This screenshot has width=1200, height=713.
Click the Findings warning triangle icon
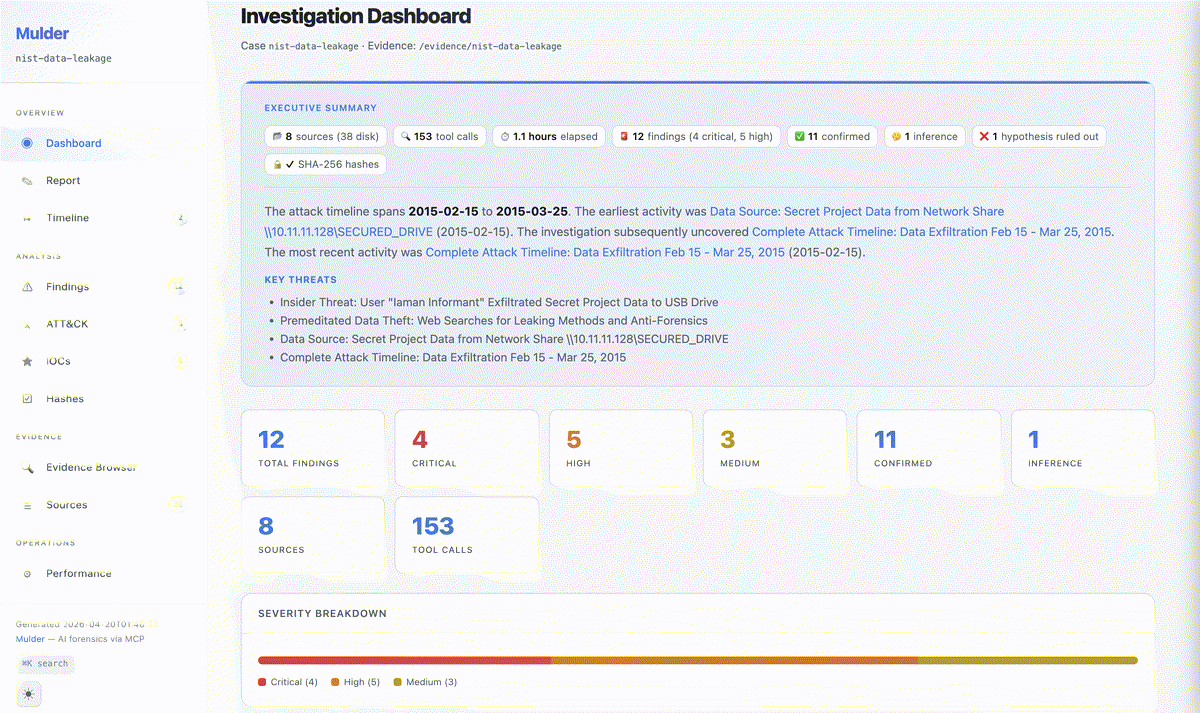click(x=28, y=287)
